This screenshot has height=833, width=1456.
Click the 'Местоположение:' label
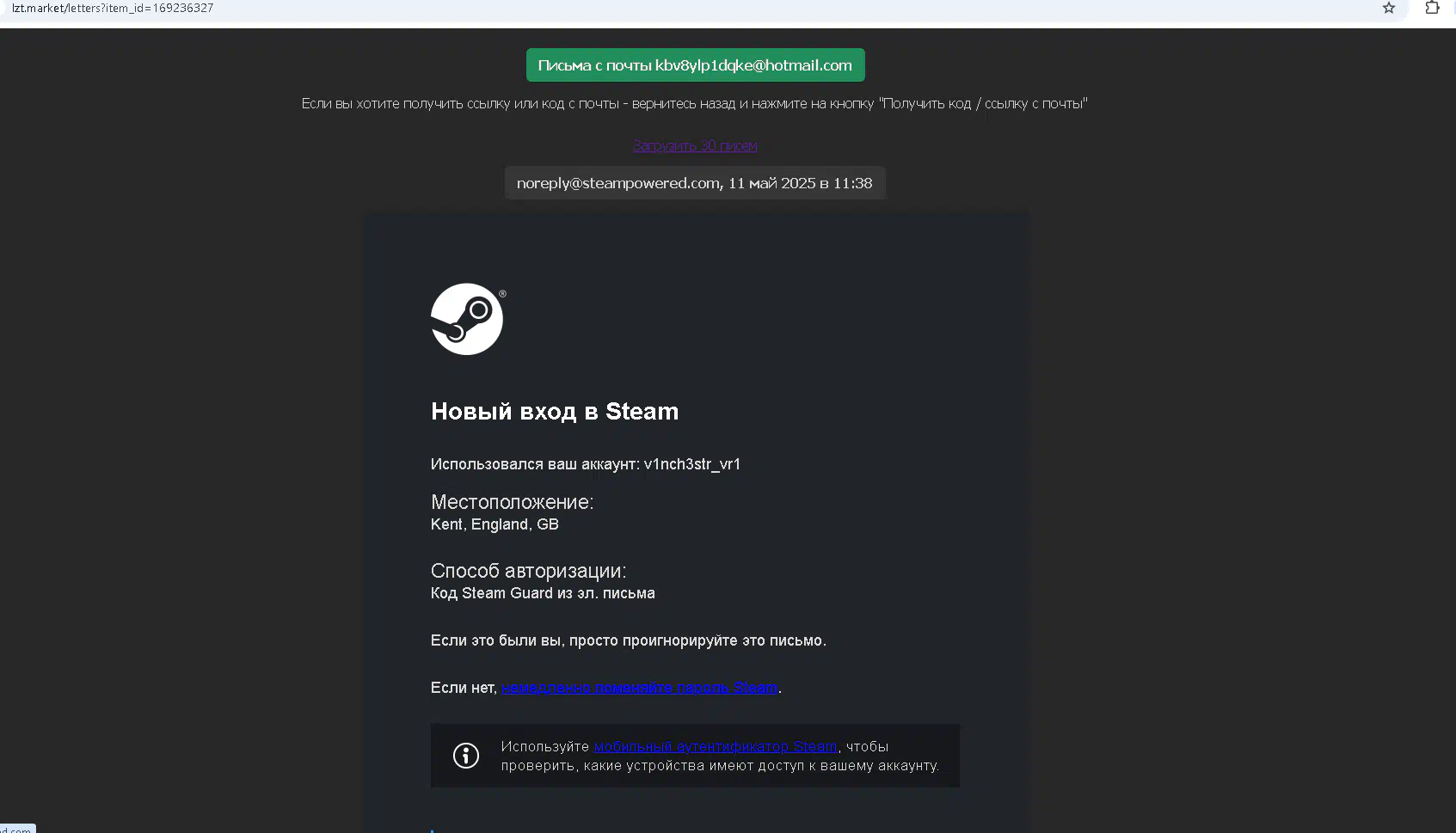pos(512,502)
